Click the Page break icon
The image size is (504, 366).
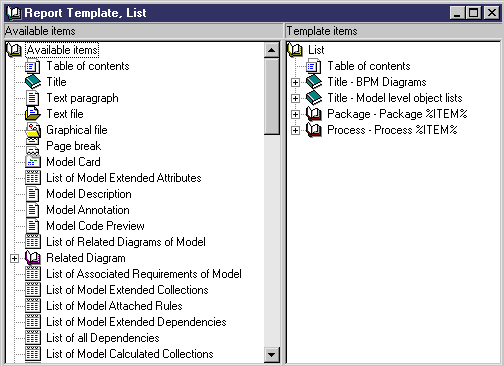click(x=33, y=146)
